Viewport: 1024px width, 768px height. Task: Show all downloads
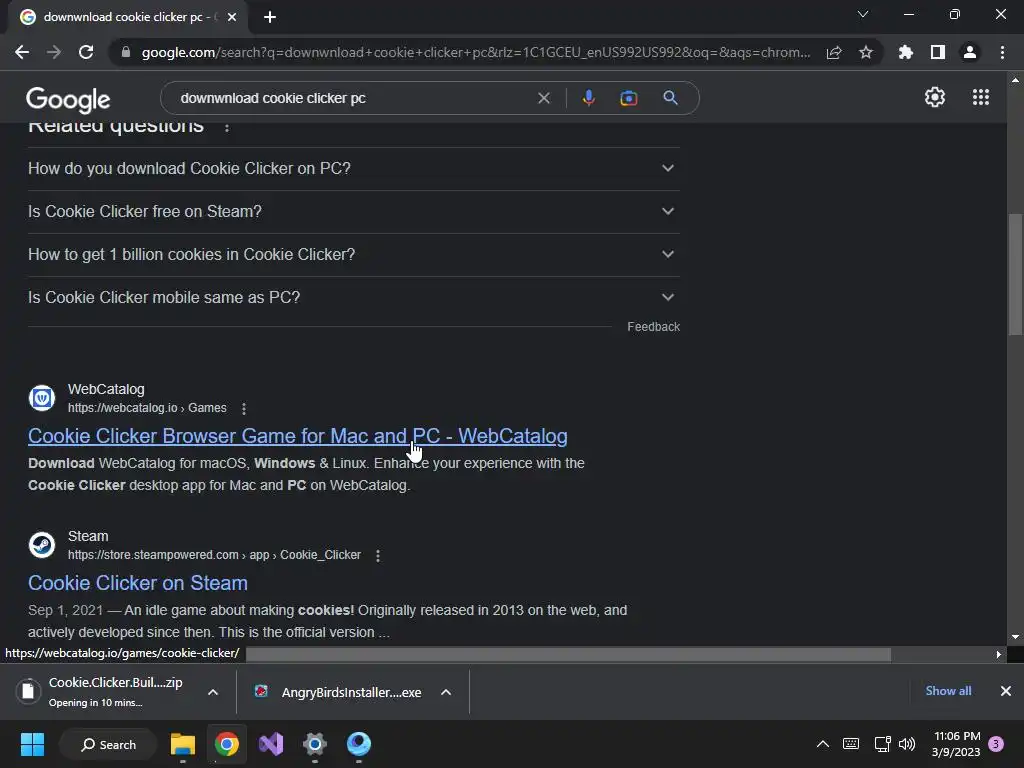pyautogui.click(x=948, y=691)
